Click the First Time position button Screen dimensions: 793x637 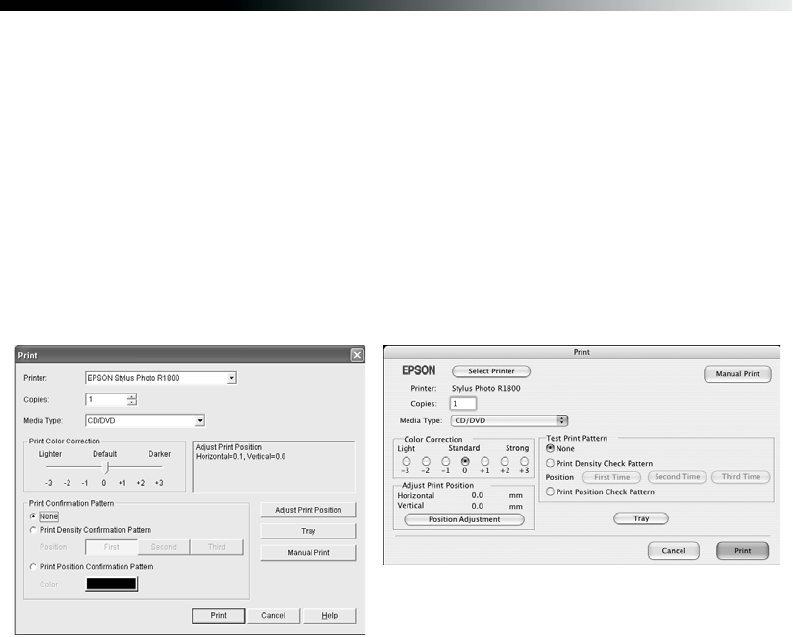[612, 477]
